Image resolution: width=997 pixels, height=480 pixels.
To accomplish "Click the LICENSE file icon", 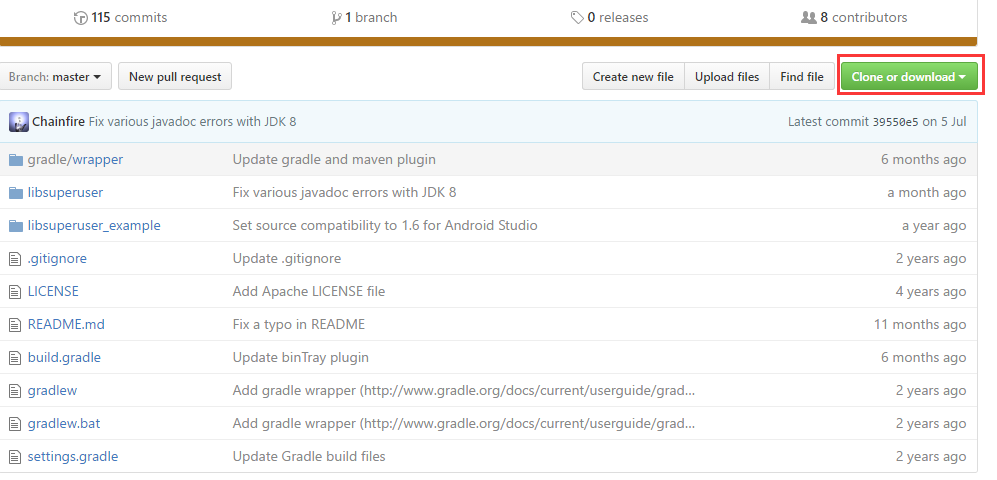I will [15, 292].
